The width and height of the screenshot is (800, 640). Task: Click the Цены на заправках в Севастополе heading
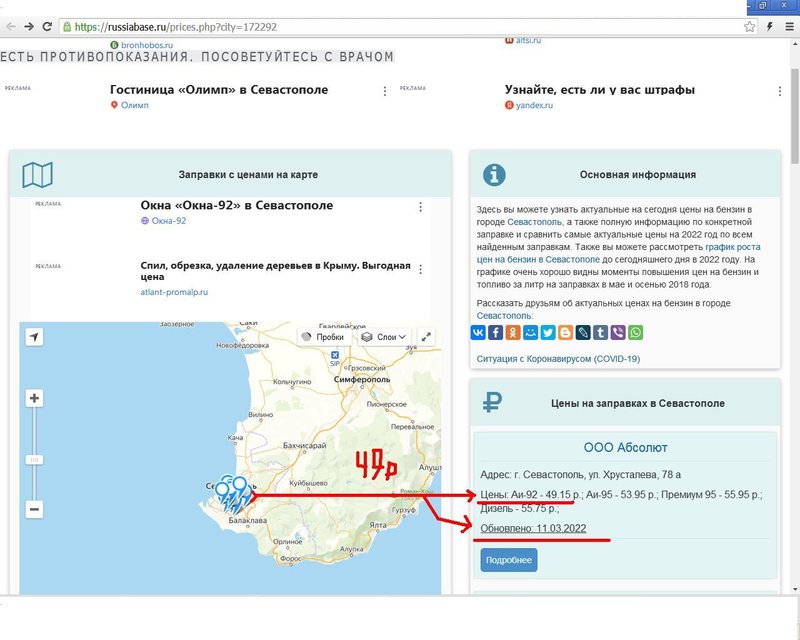[638, 403]
